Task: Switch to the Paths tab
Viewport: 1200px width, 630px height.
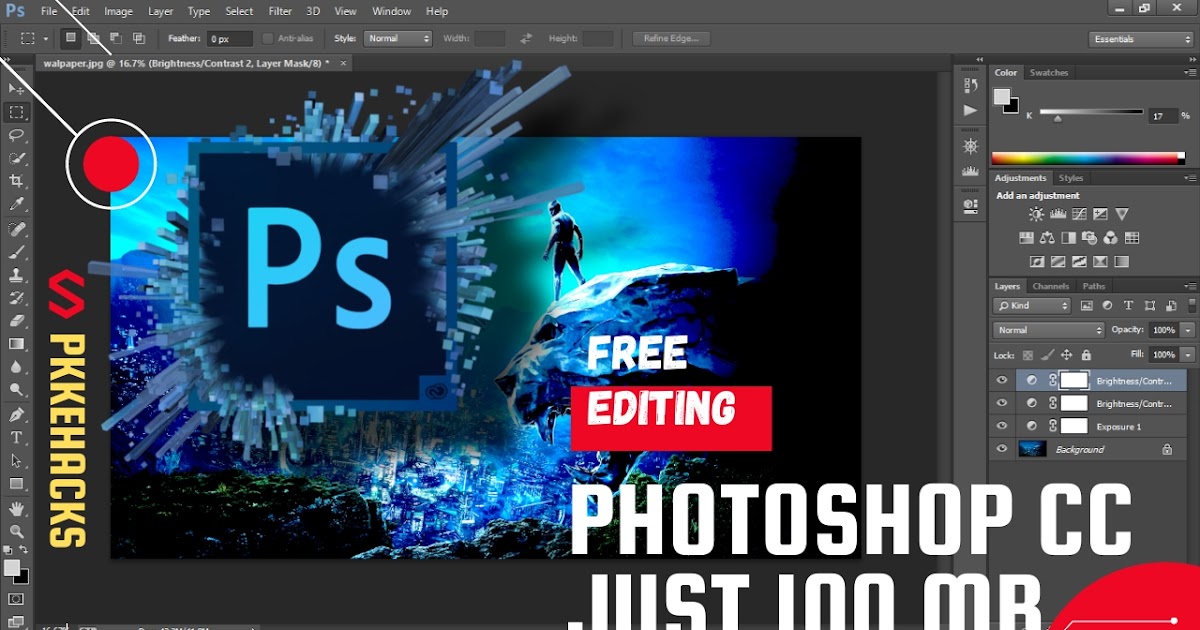Action: [x=1094, y=287]
